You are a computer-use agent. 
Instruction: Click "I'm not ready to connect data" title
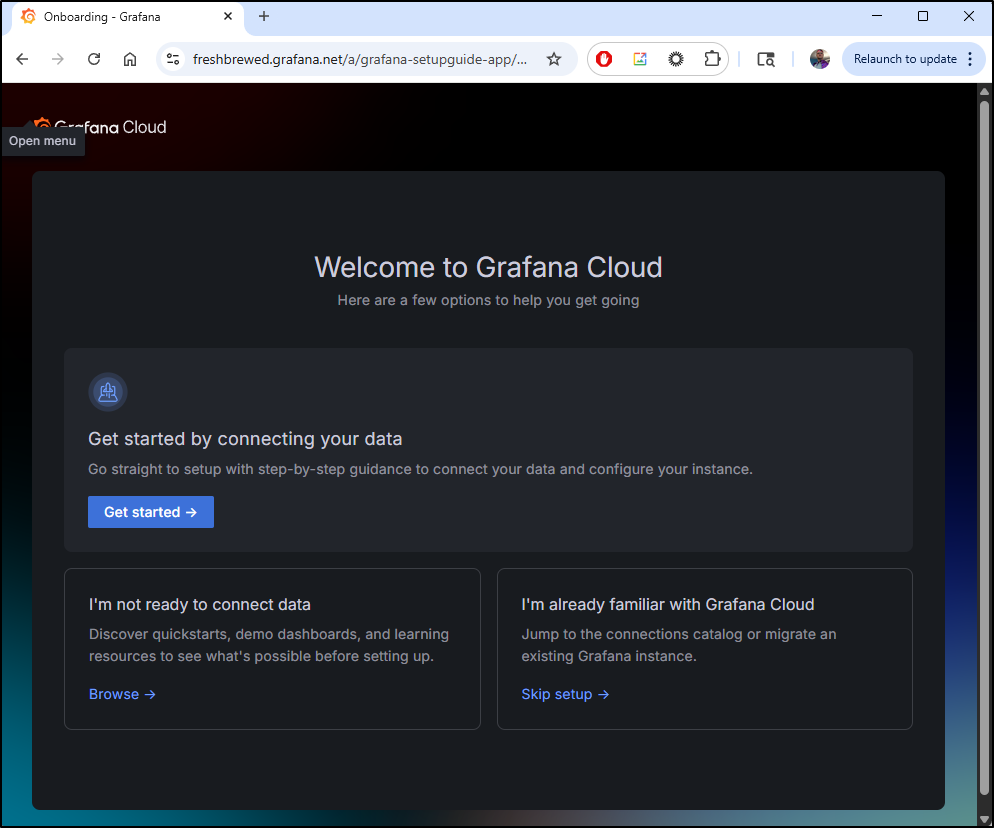point(200,604)
